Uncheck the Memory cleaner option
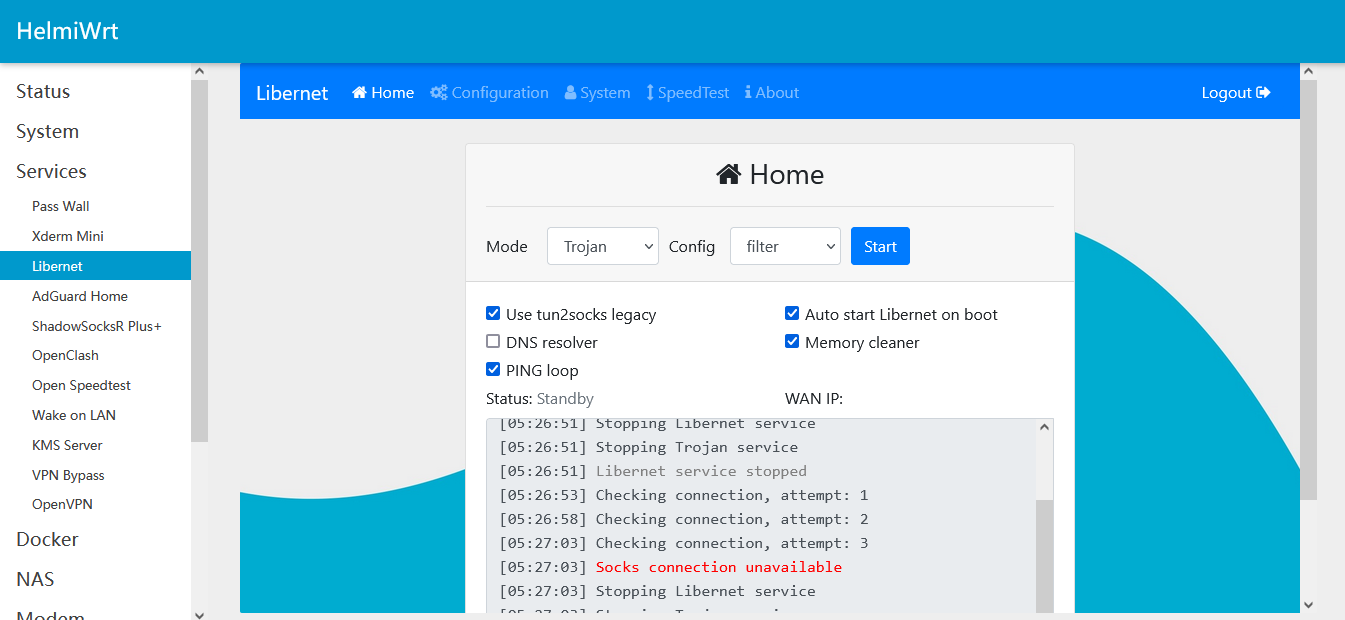Image resolution: width=1345 pixels, height=620 pixels. click(x=792, y=342)
